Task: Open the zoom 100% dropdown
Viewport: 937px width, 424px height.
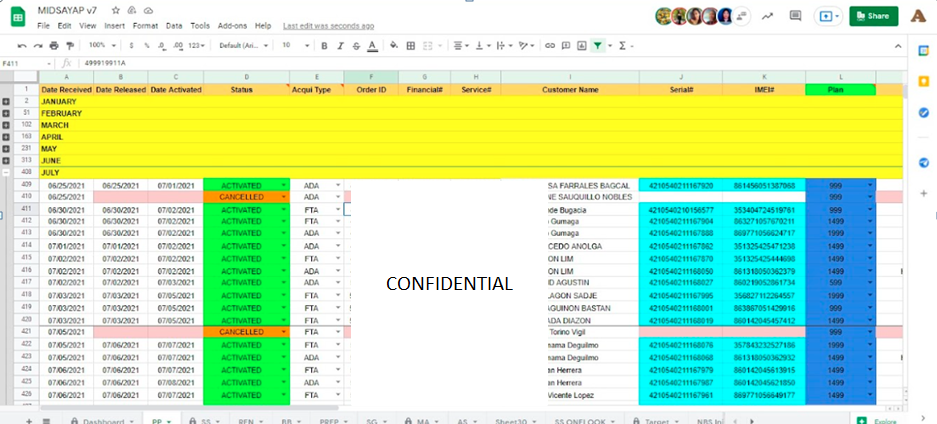Action: click(102, 45)
